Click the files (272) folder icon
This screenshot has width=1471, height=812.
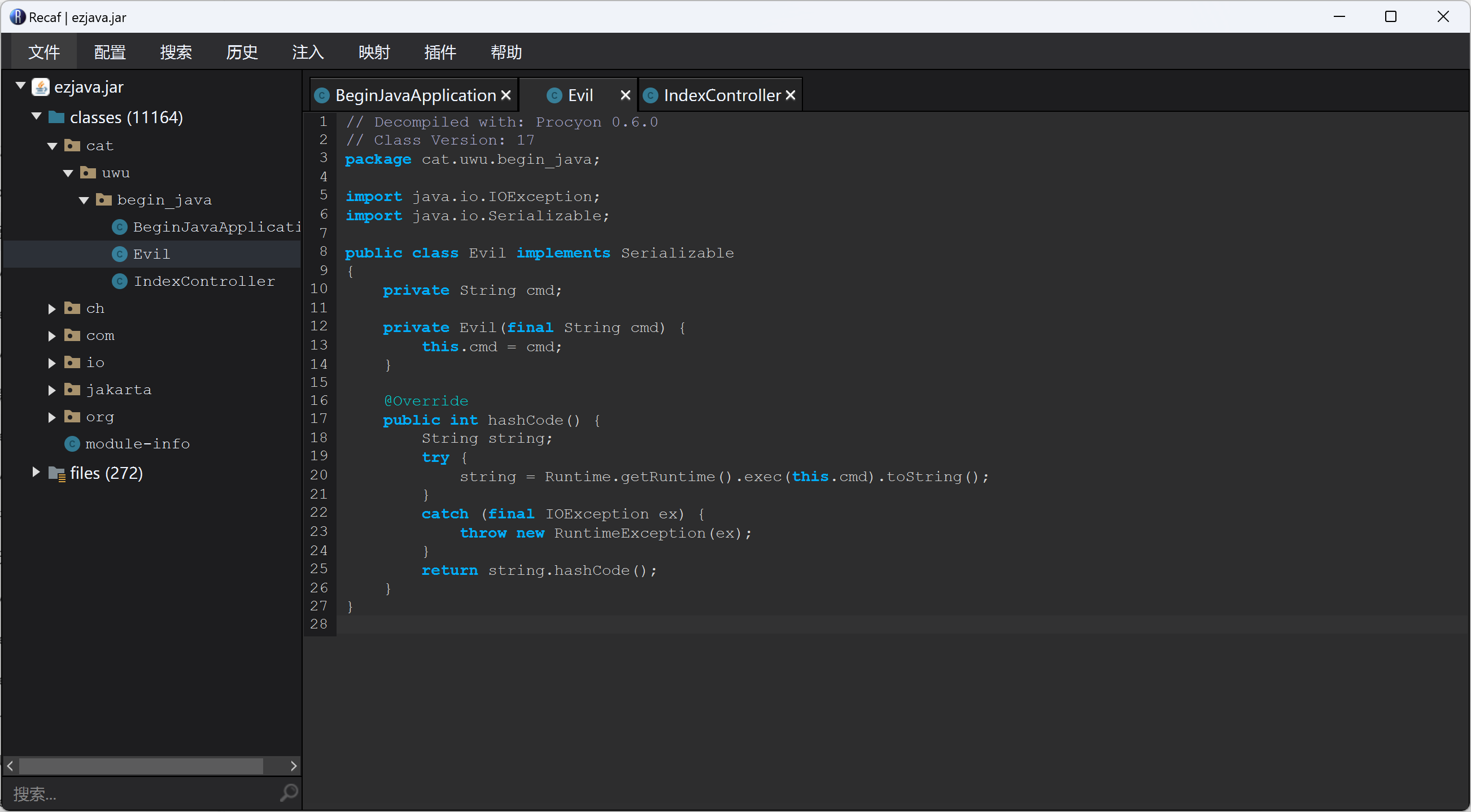click(x=56, y=473)
